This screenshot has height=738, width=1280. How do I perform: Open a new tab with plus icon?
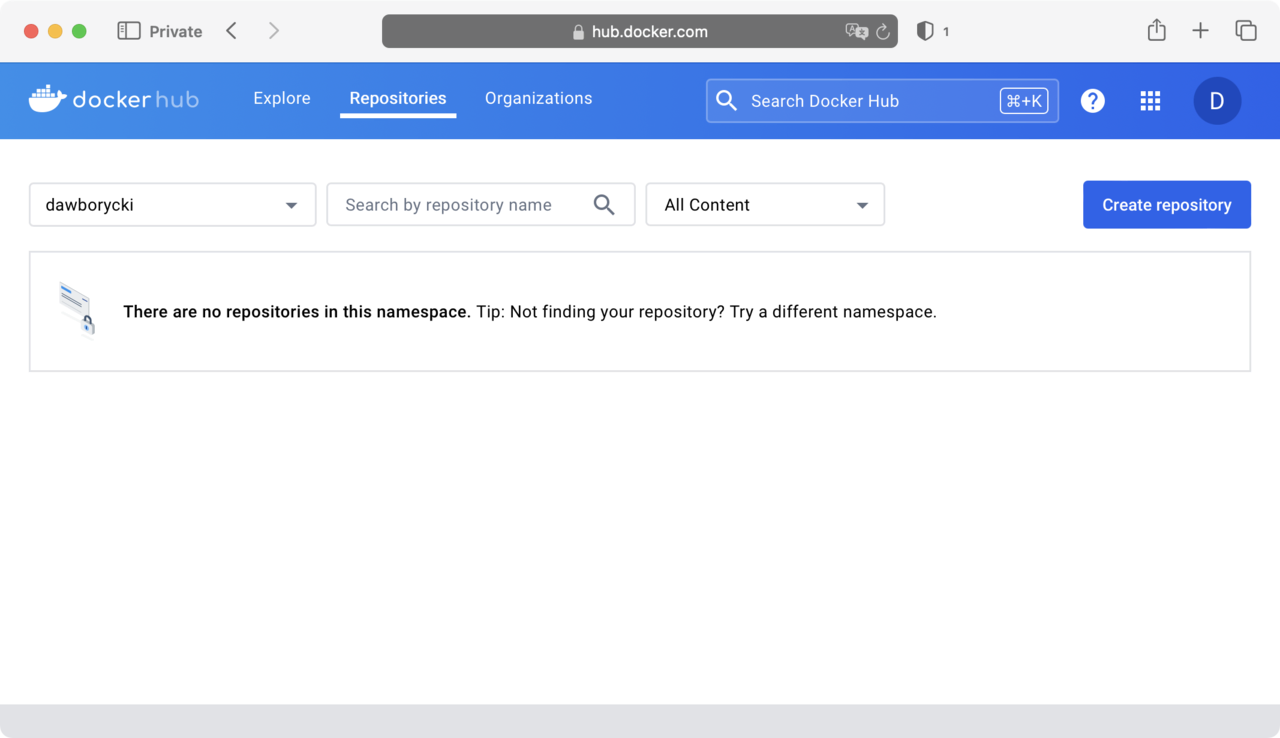tap(1201, 31)
